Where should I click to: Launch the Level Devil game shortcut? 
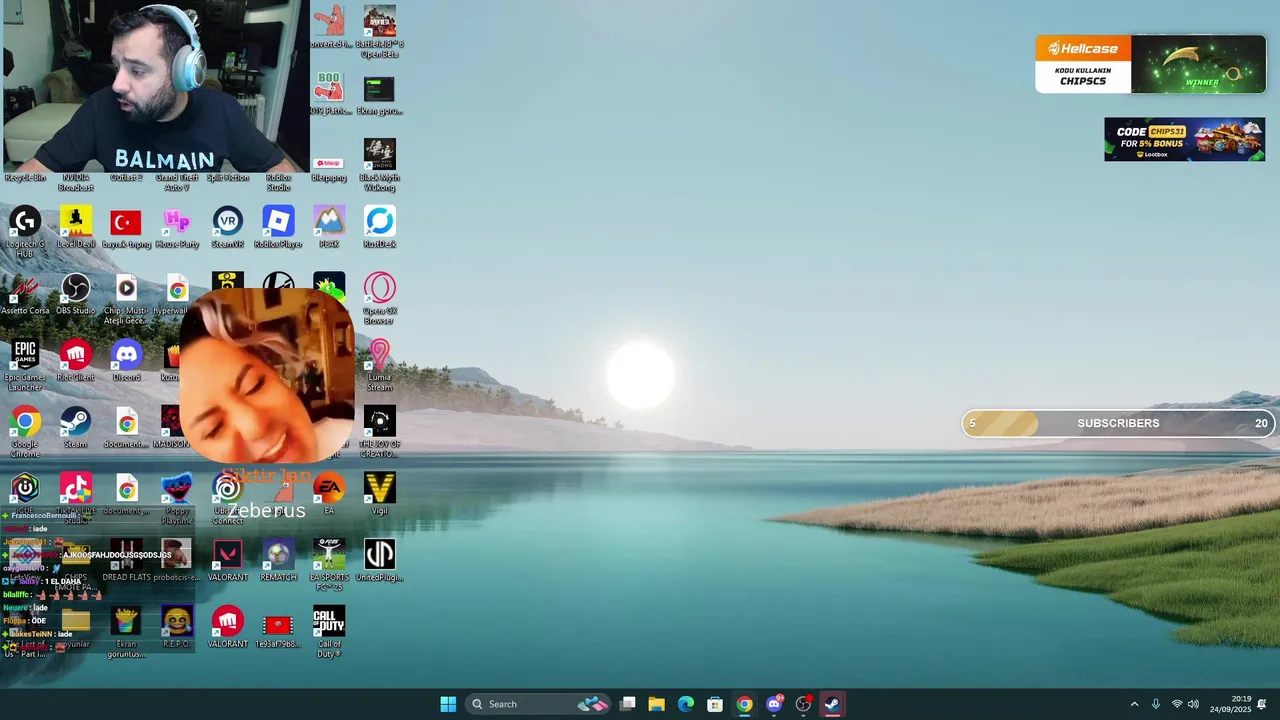coord(76,227)
